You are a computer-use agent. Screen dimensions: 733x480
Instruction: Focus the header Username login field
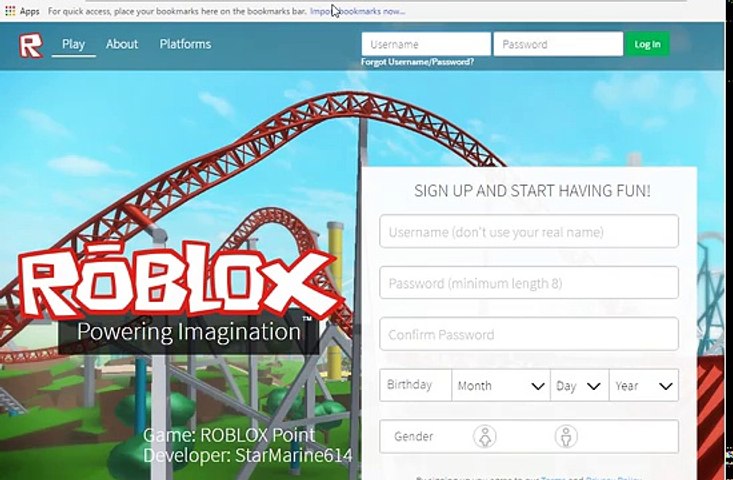click(x=426, y=44)
